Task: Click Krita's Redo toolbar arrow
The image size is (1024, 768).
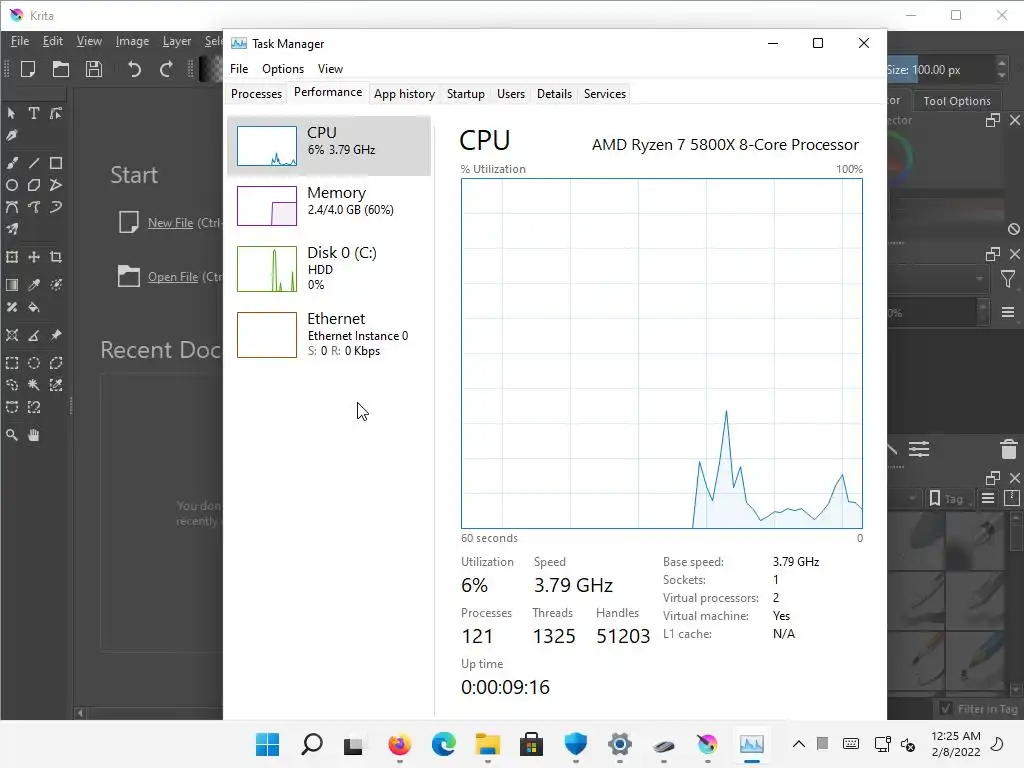Action: click(167, 69)
